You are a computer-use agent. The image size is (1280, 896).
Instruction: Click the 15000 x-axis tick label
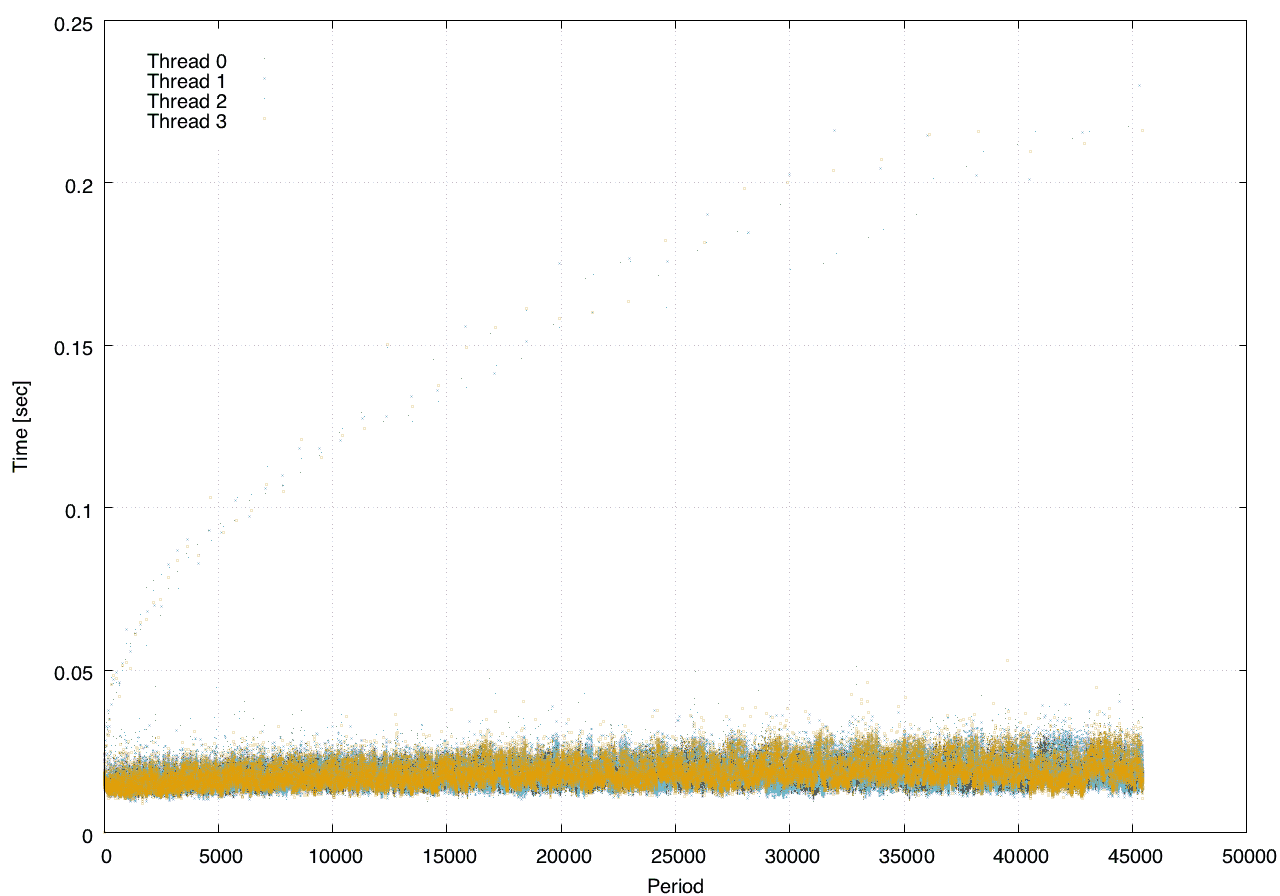[x=447, y=856]
